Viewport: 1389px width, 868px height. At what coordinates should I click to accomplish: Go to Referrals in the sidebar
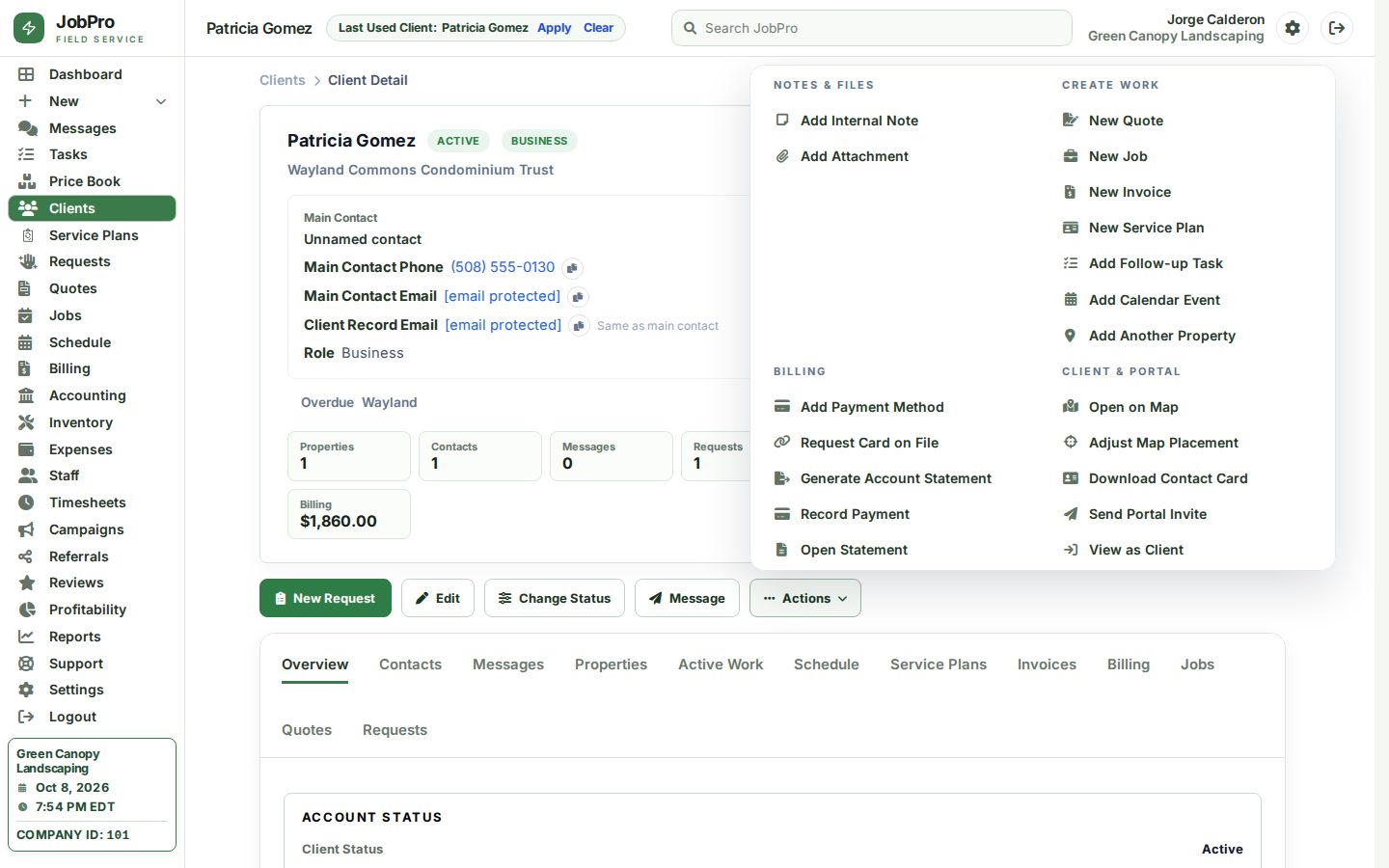(x=92, y=556)
